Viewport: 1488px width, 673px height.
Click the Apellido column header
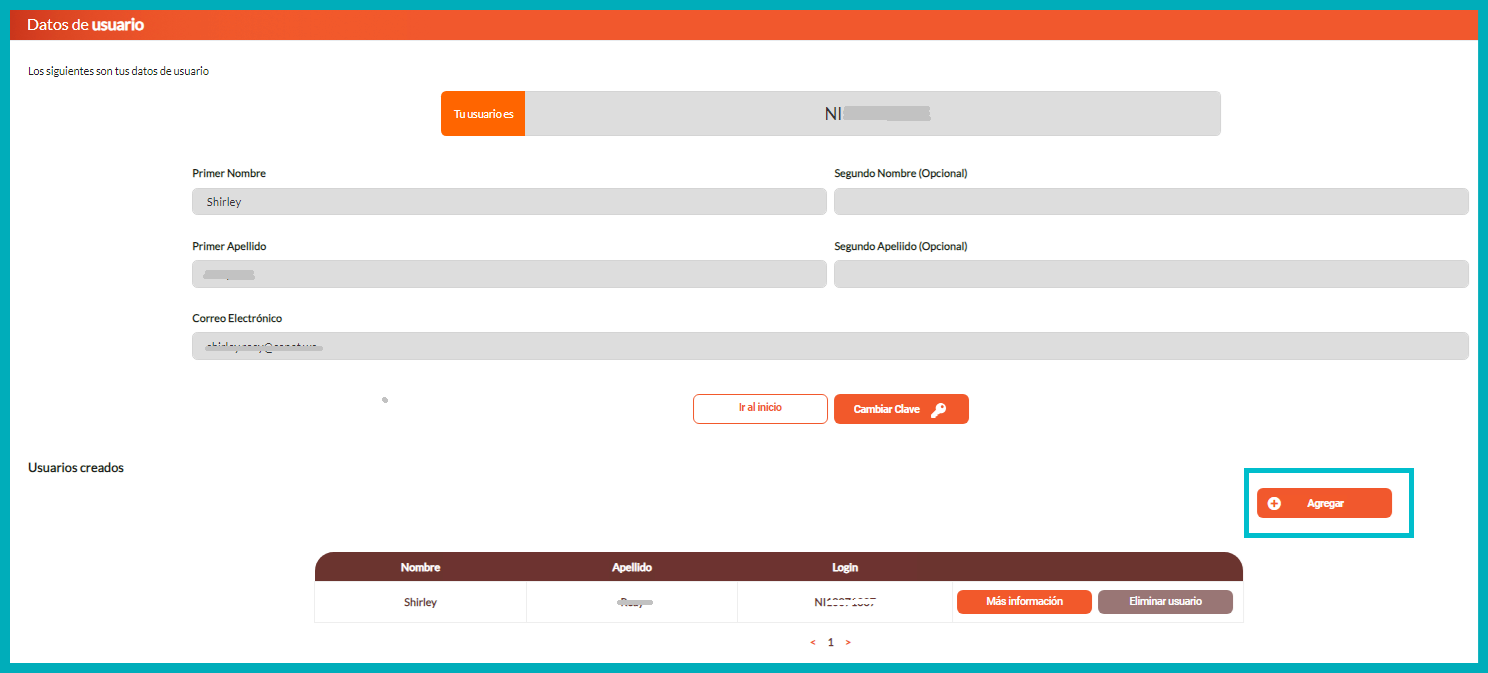coord(632,567)
